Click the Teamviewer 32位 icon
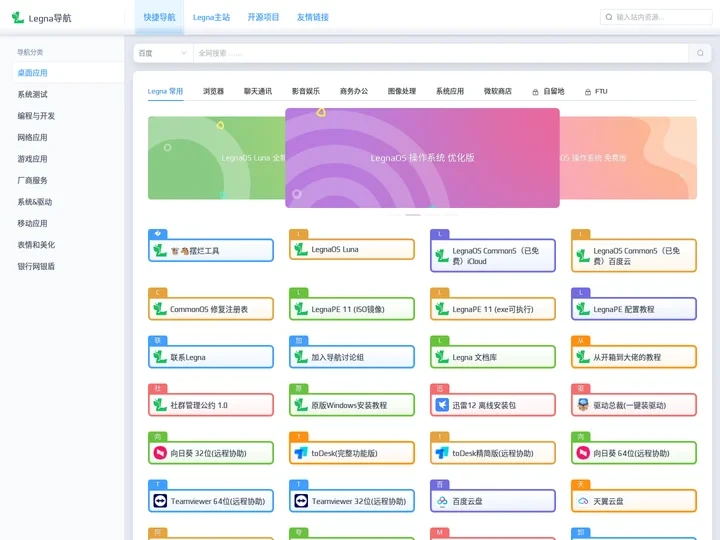Screen dimensions: 720x540 [301, 501]
